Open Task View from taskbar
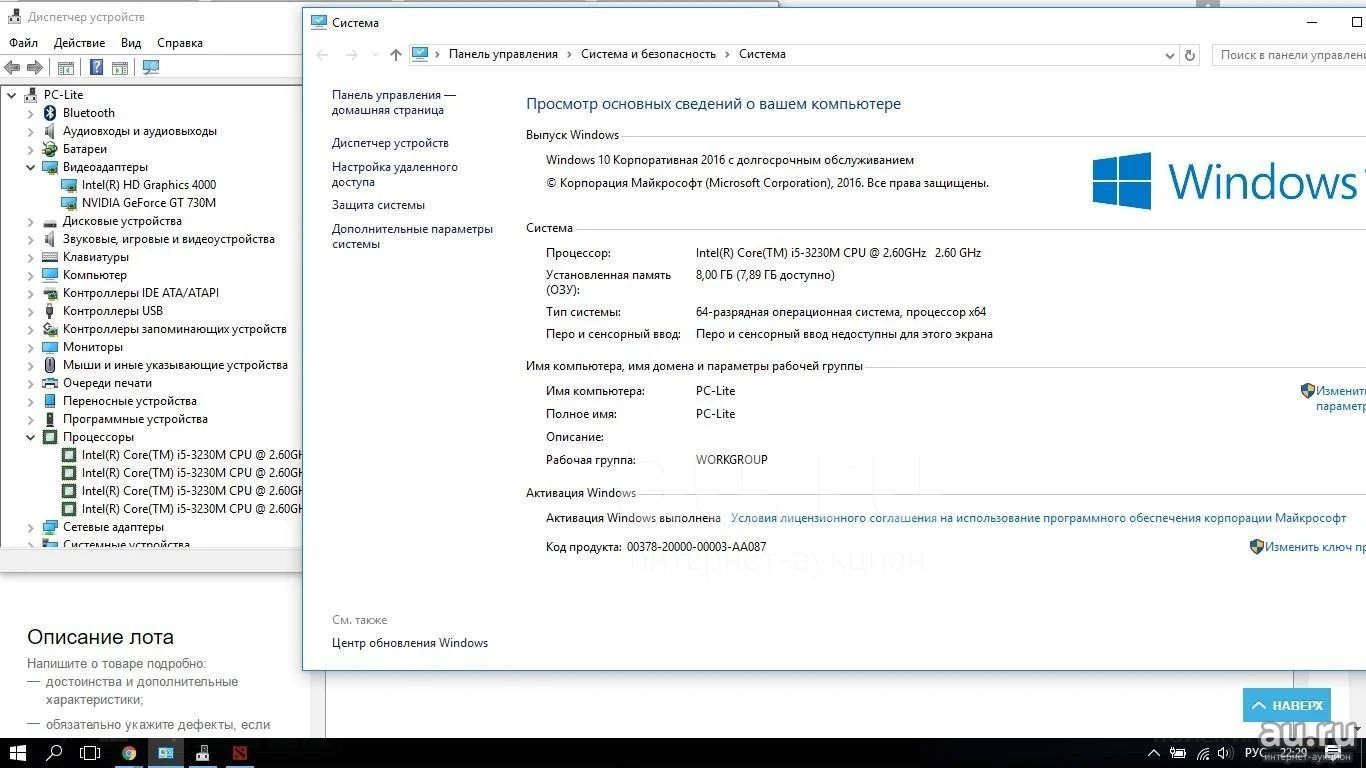1366x768 pixels. [90, 753]
